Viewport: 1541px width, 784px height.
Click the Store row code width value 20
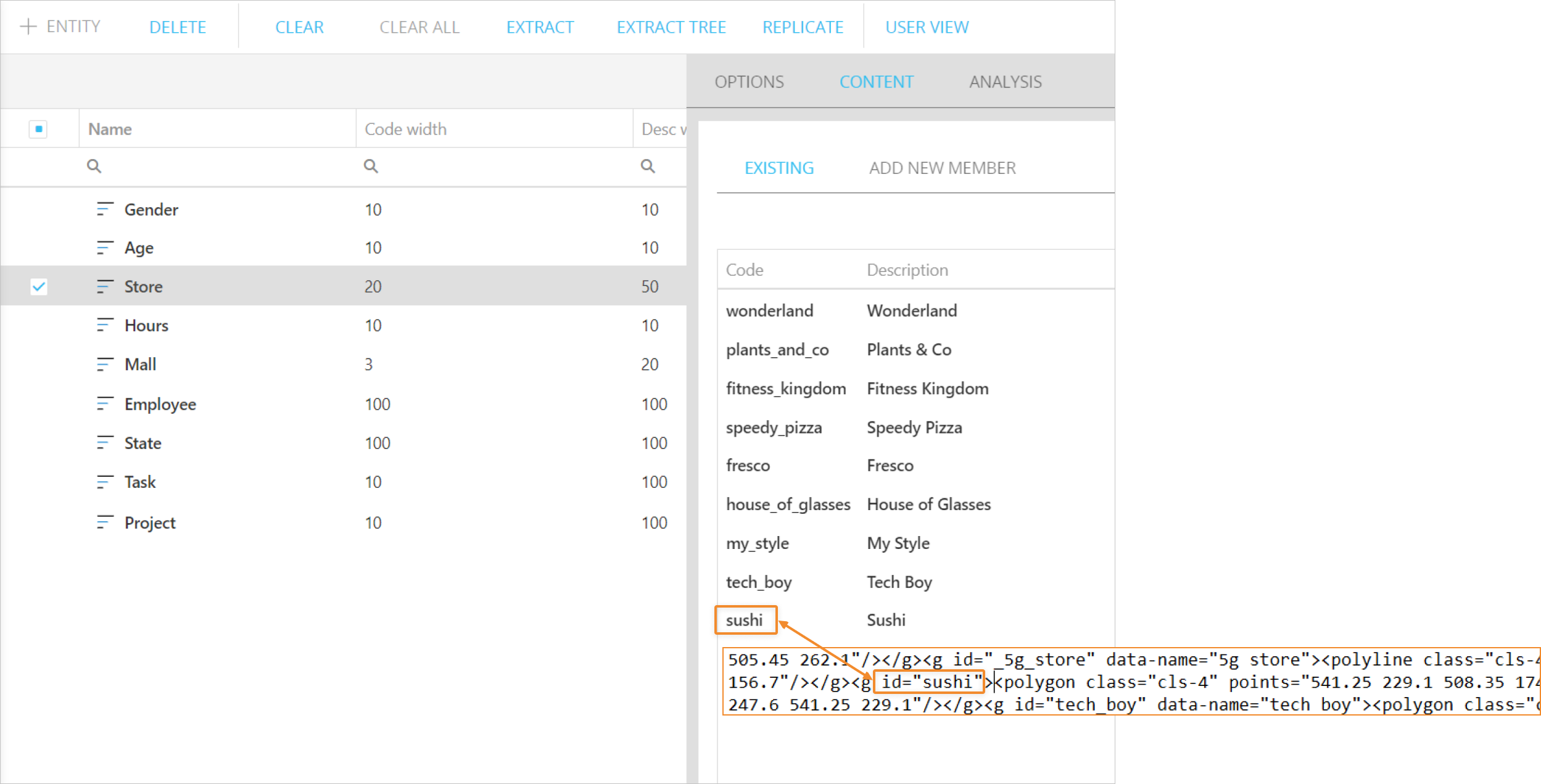tap(373, 286)
